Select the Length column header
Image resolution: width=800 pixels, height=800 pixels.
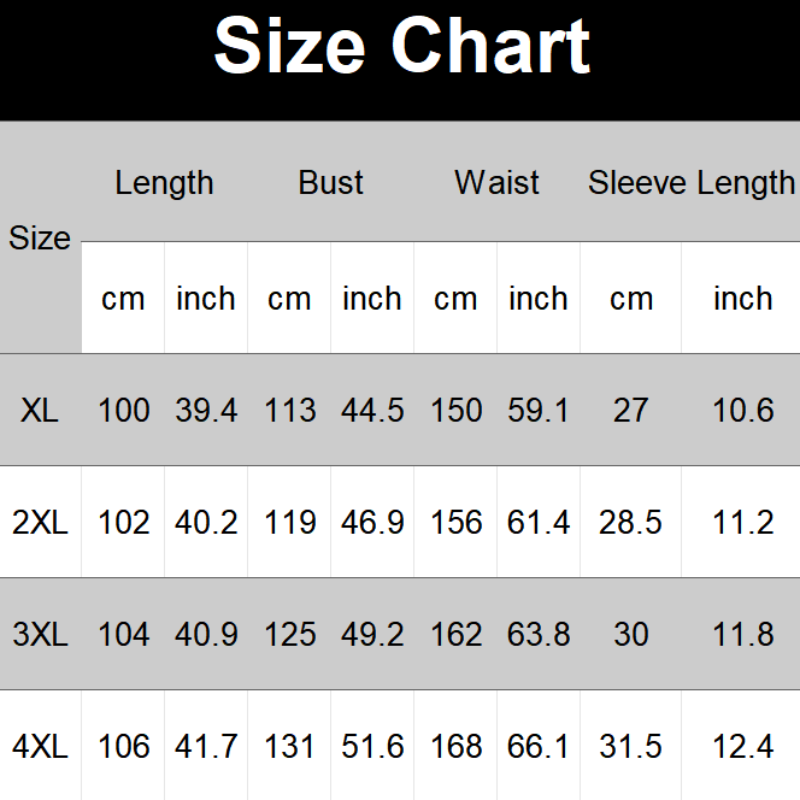coord(164,183)
